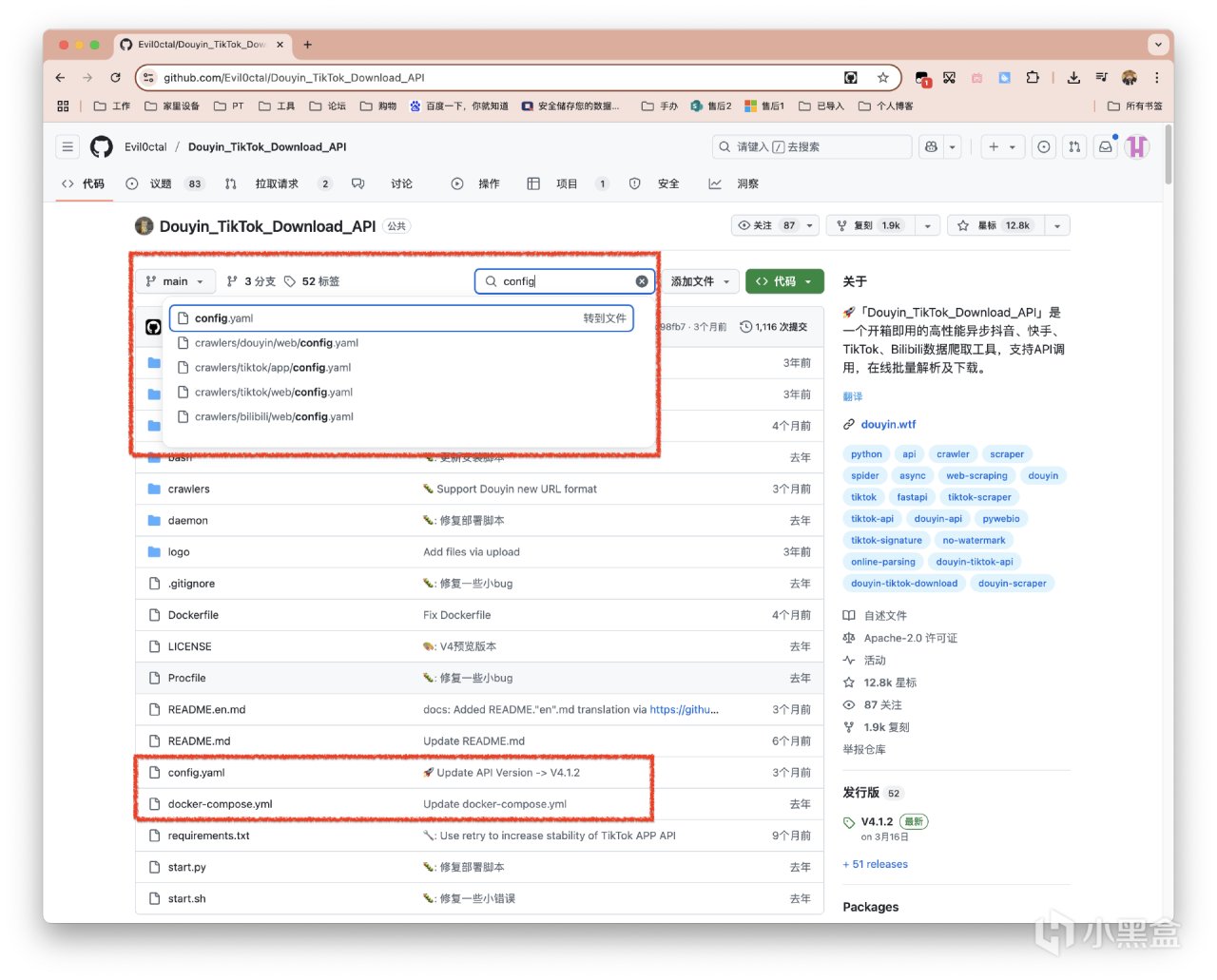Expand the Copilot dropdown caret in the header
This screenshot has width=1217, height=980.
952,146
